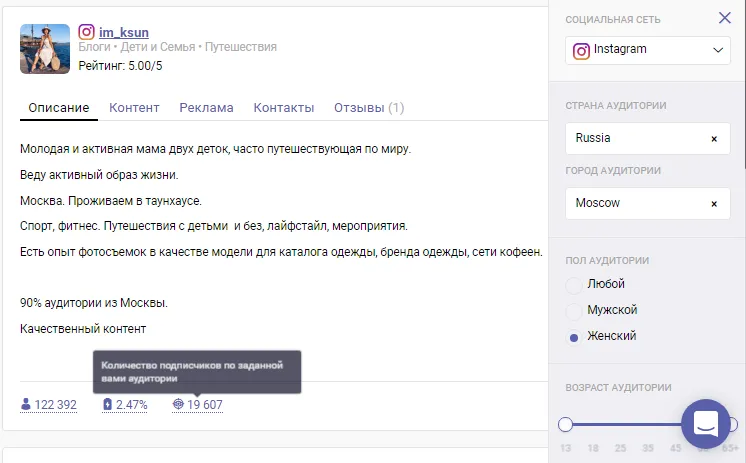Click the Russia country field
Viewport: 746px width, 463px height.
[648, 138]
